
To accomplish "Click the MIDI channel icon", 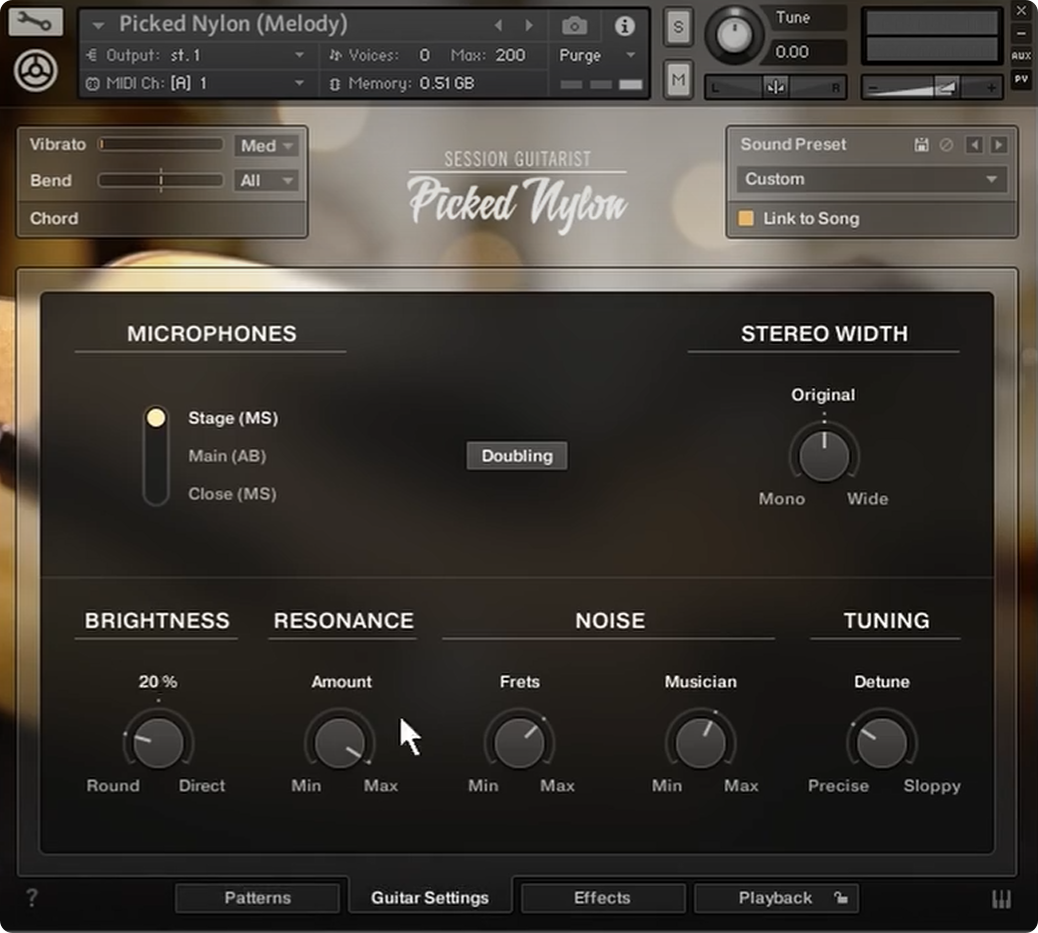I will (93, 83).
